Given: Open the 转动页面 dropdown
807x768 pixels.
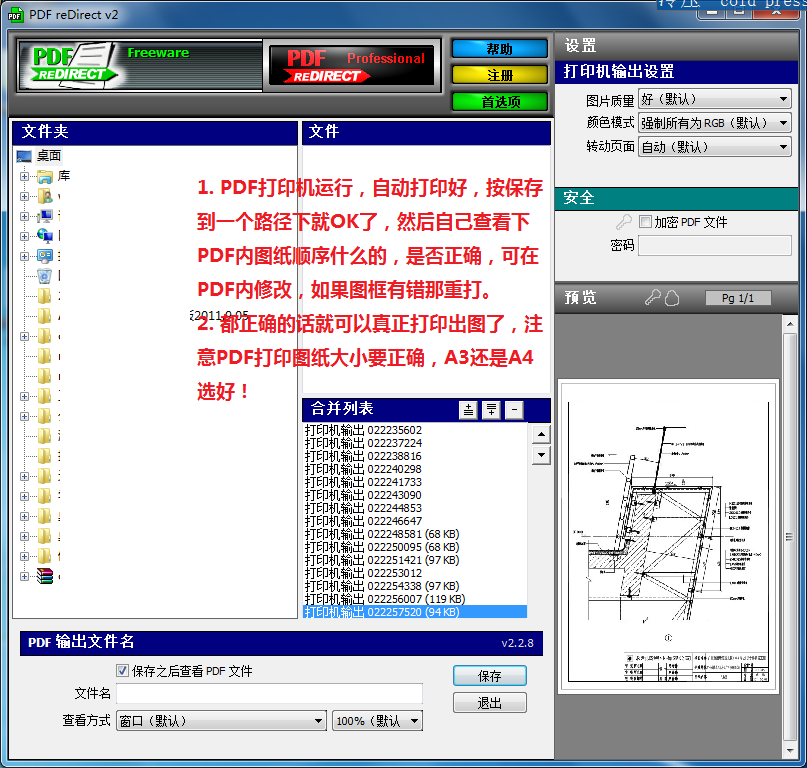Looking at the screenshot, I should (x=714, y=147).
